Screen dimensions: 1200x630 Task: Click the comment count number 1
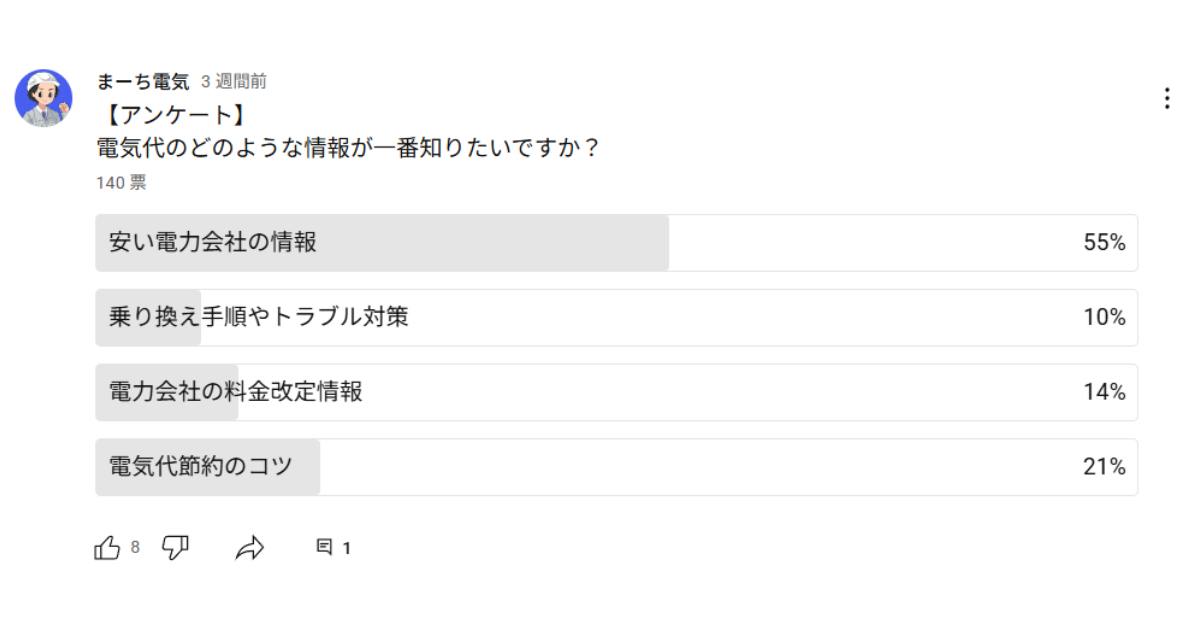click(346, 548)
